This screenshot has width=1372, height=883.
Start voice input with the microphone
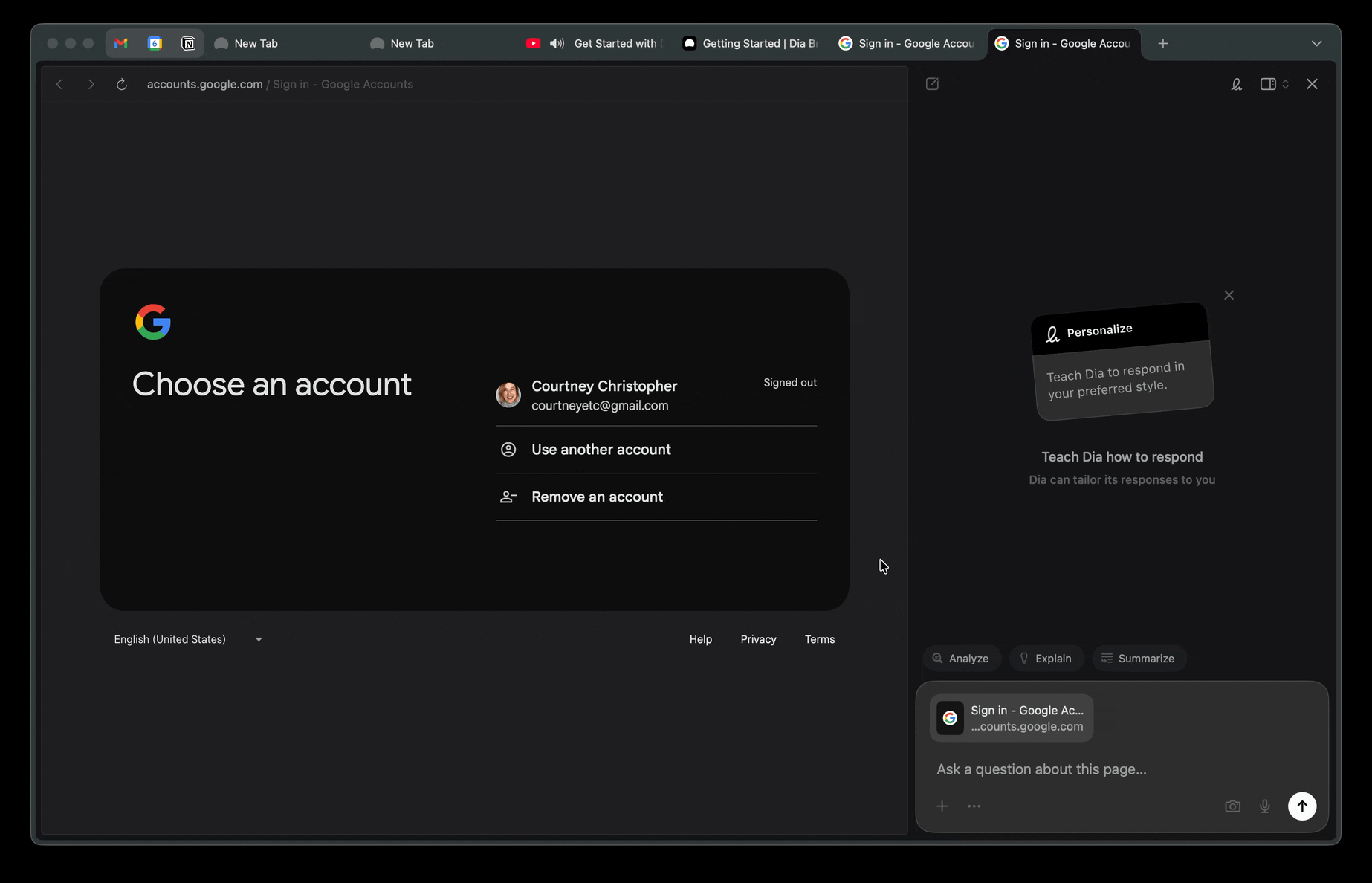pos(1264,806)
